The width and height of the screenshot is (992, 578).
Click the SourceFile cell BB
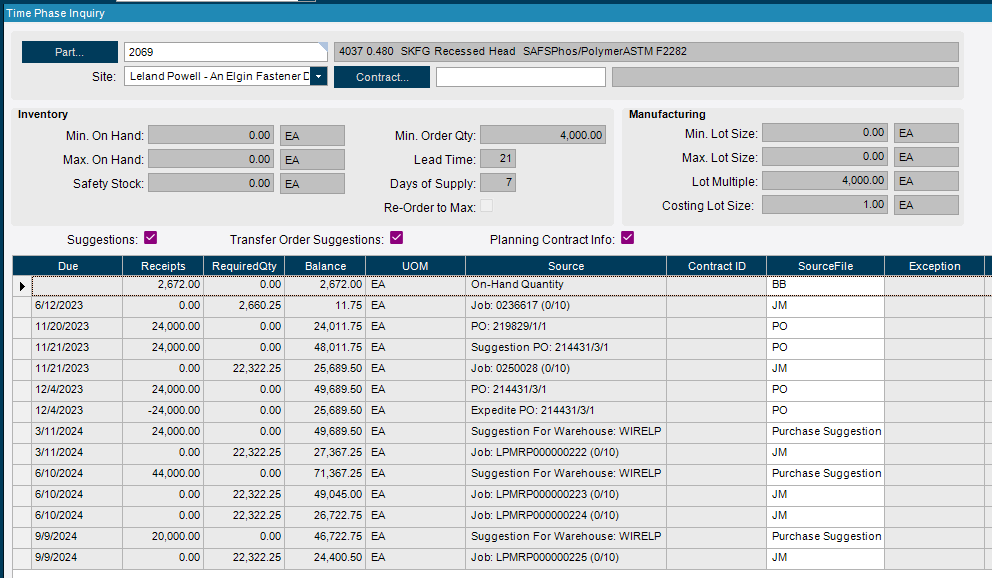coord(825,285)
